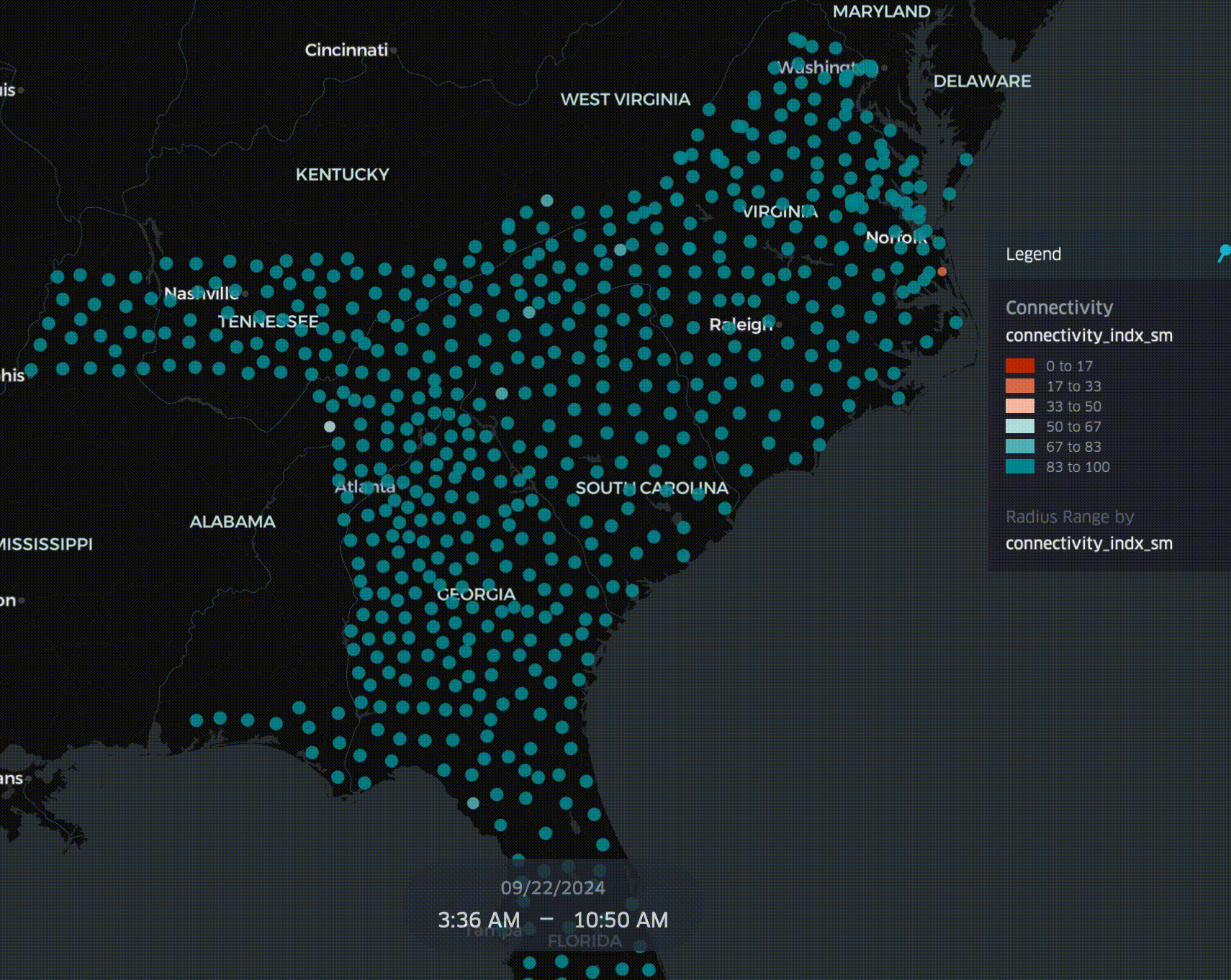This screenshot has width=1231, height=980.
Task: Click connectivity_indx_sm under Radius Range by
Action: (x=1088, y=543)
